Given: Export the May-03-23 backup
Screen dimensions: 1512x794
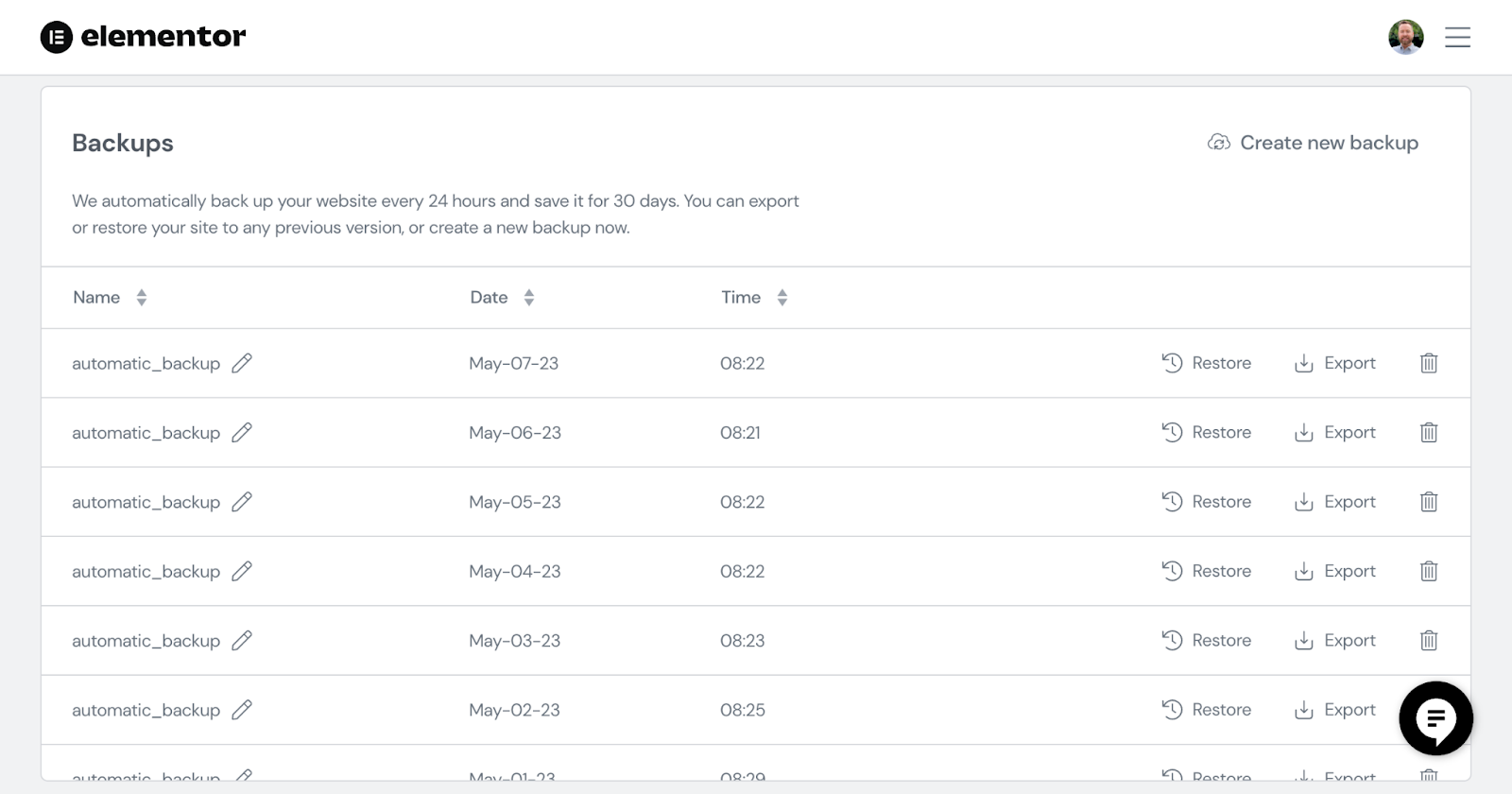Looking at the screenshot, I should pos(1334,640).
